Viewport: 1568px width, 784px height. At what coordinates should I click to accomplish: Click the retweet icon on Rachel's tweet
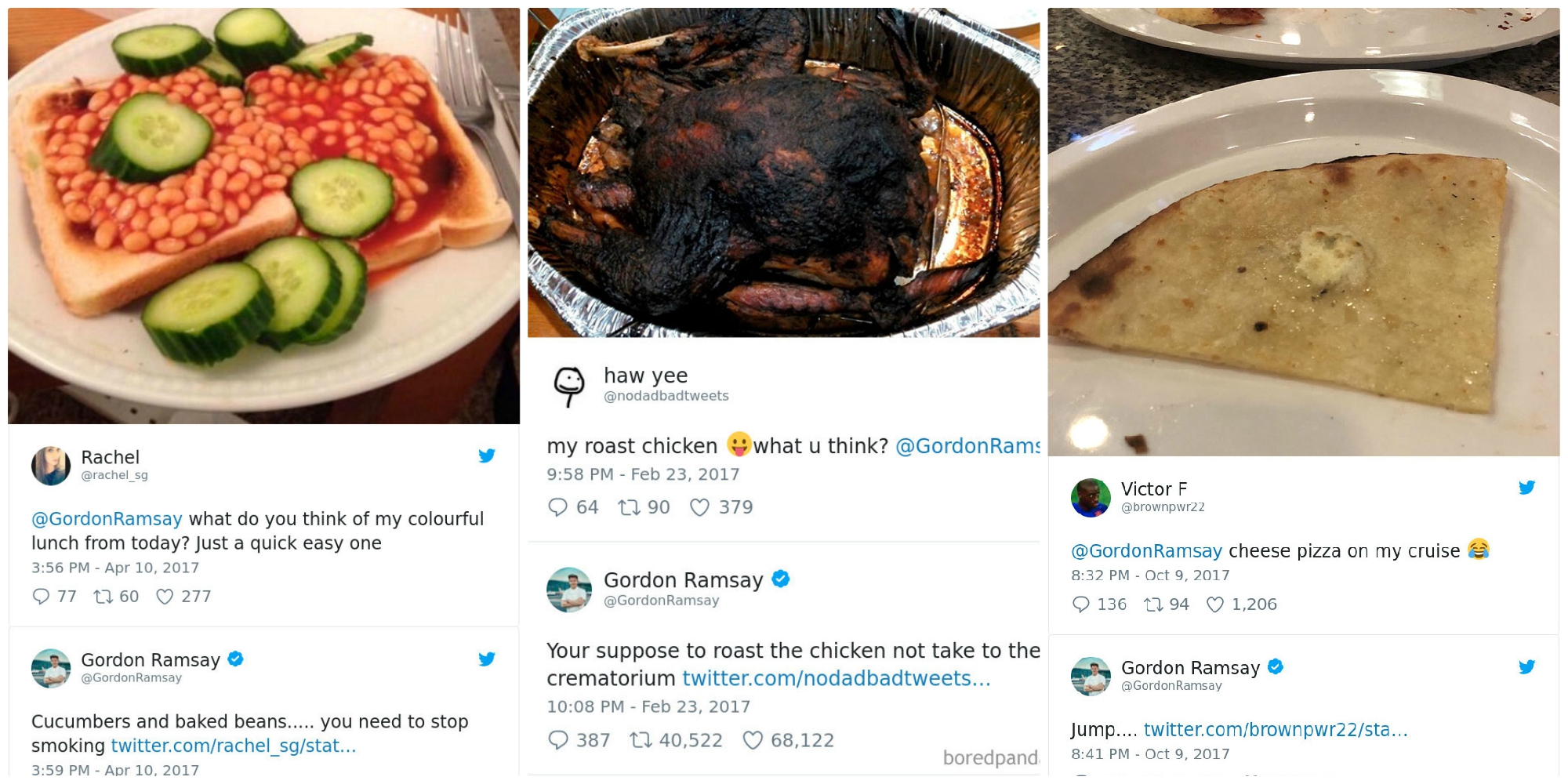coord(103,597)
